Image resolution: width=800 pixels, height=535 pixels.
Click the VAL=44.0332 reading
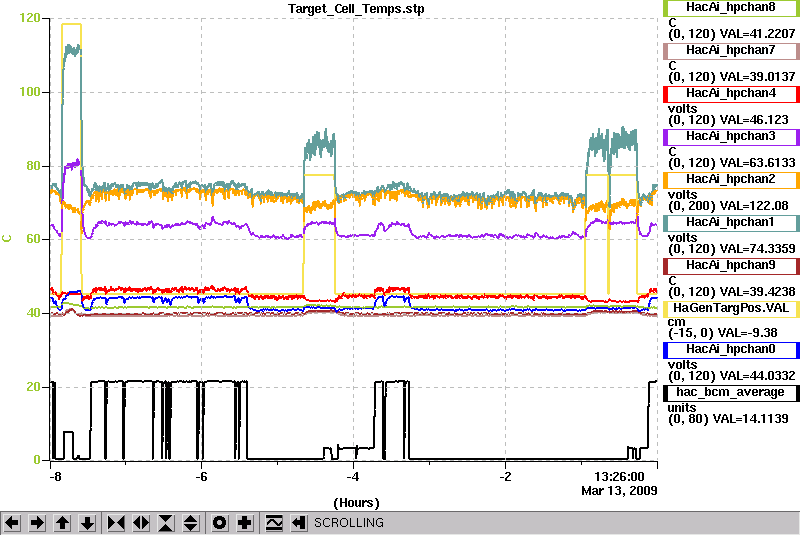coord(757,376)
